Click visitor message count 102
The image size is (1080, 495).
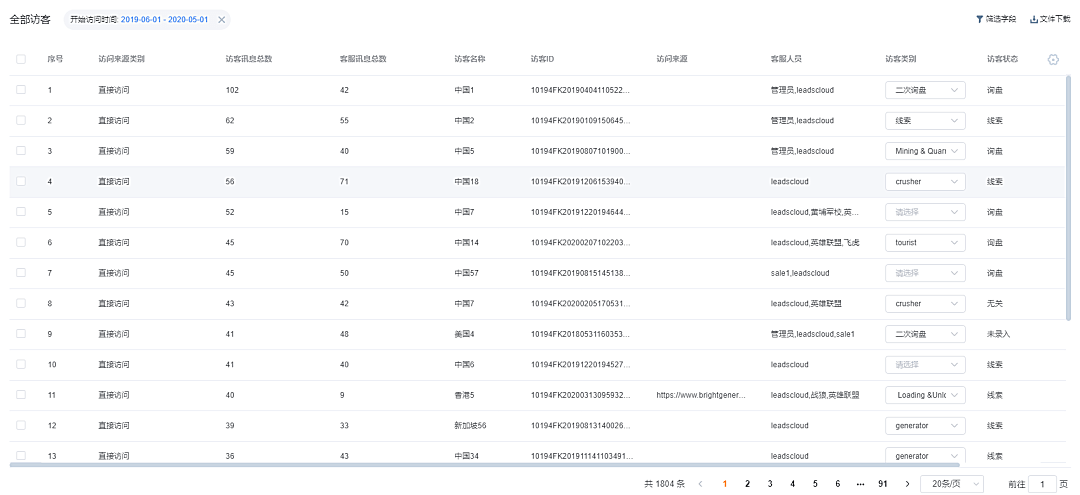click(232, 89)
